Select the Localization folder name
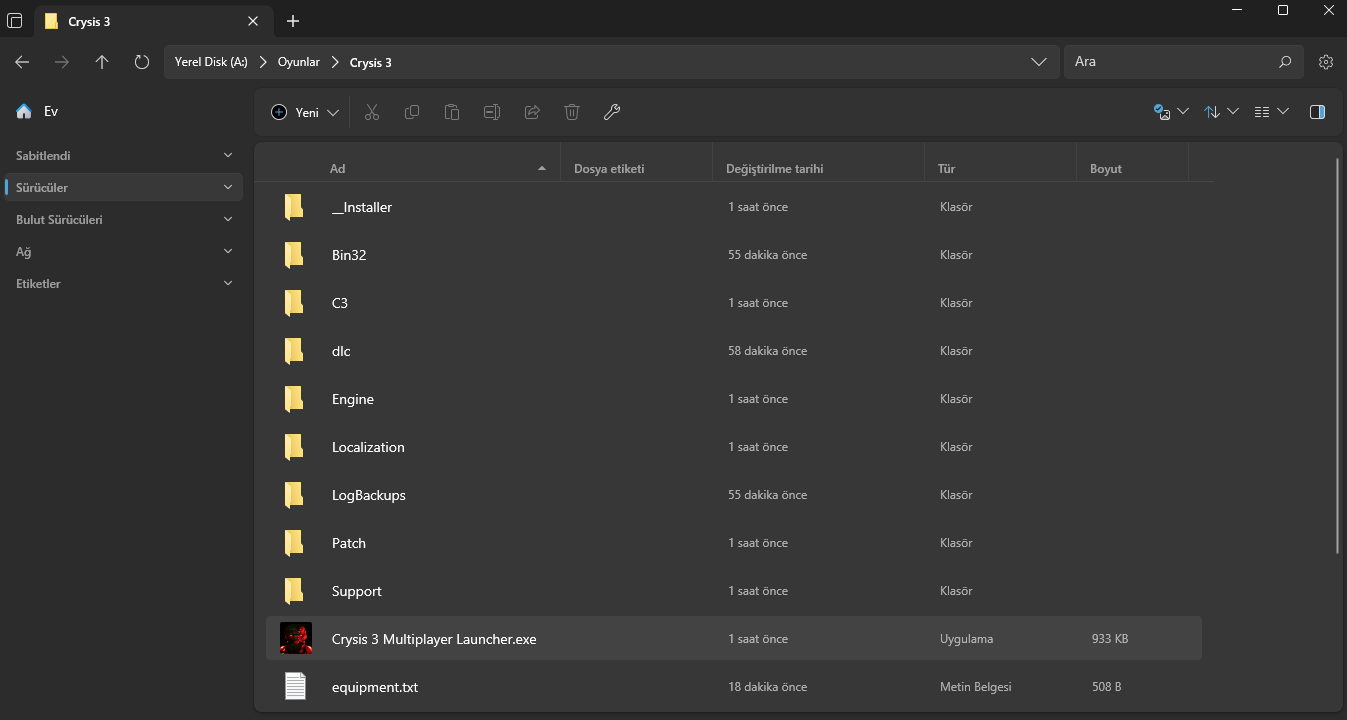This screenshot has width=1347, height=720. click(x=368, y=447)
